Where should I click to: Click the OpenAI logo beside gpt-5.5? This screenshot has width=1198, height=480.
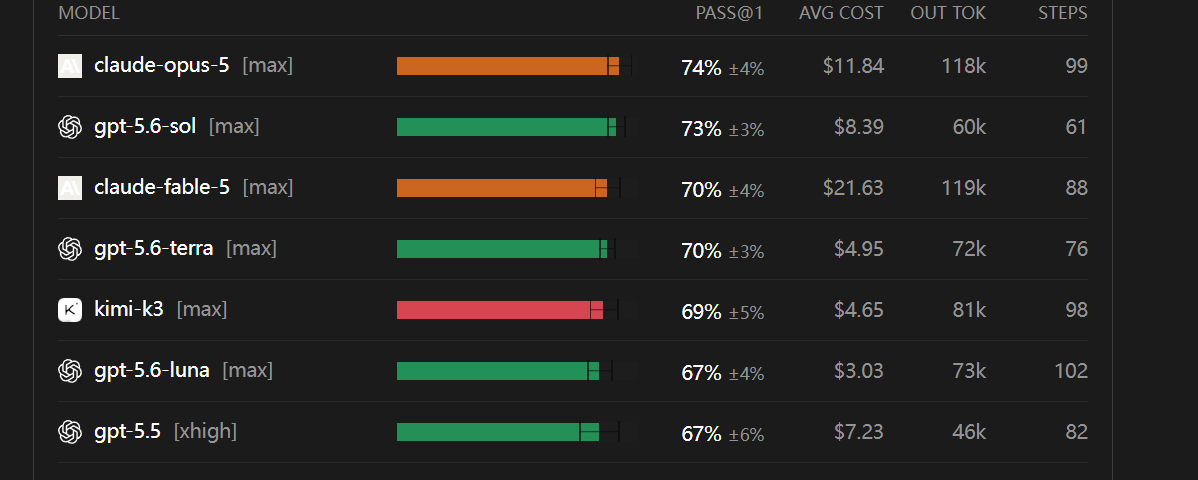pos(70,433)
